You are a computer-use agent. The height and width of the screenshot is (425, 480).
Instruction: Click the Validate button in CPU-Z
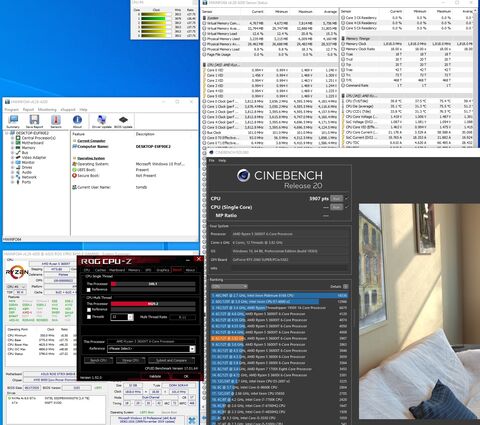coord(155,376)
